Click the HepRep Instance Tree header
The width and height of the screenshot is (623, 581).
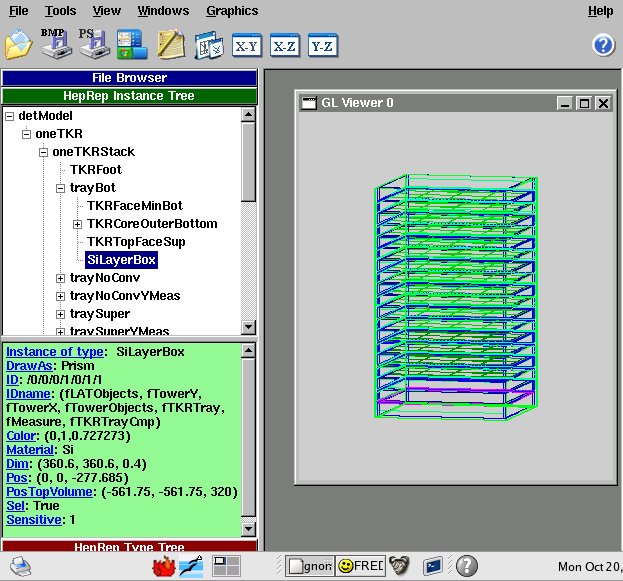pos(129,96)
